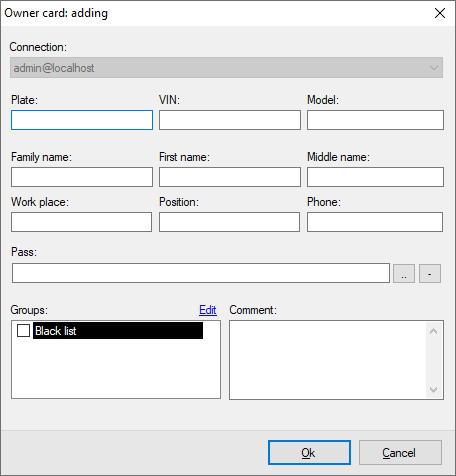
Task: Click the Comment scrollbar up arrow
Action: (434, 331)
